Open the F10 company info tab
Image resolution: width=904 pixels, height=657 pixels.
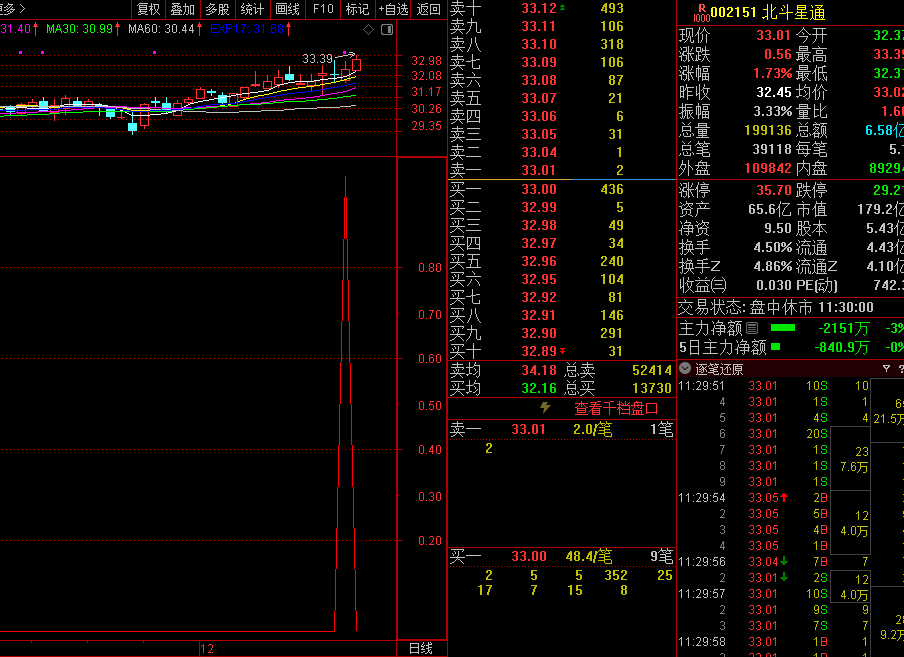coord(323,9)
